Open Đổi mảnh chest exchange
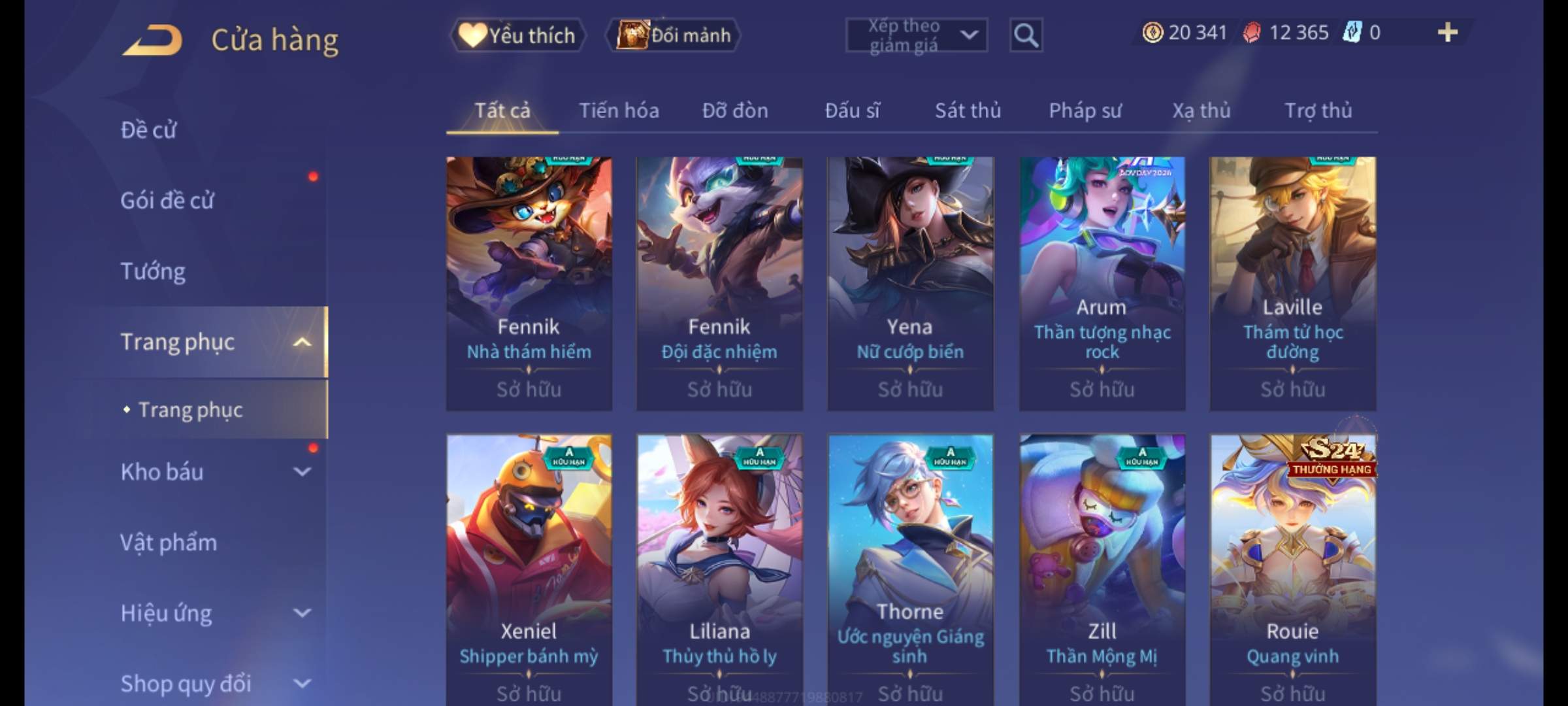 point(674,35)
